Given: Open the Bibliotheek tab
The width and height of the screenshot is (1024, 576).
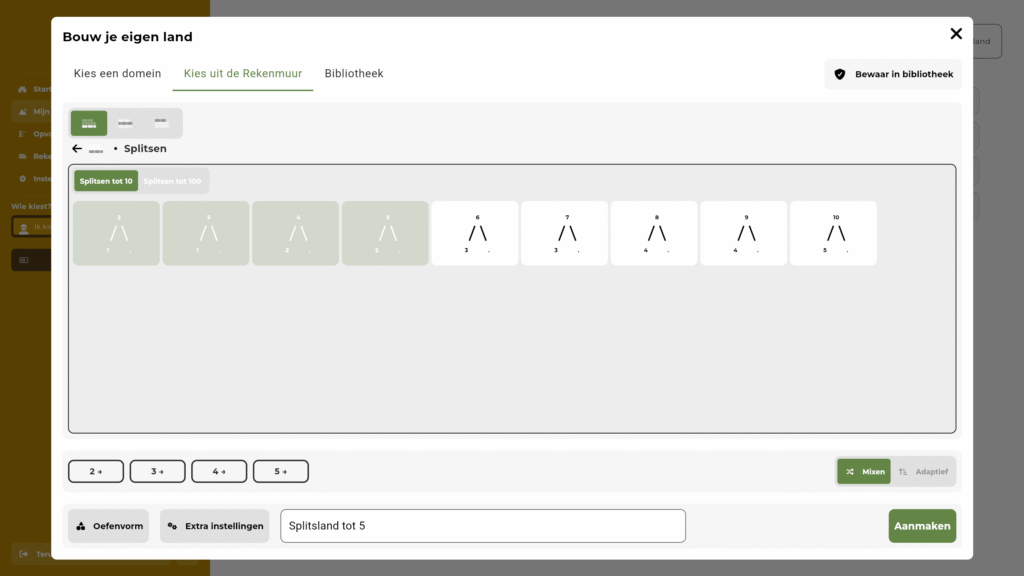Looking at the screenshot, I should click(x=354, y=74).
